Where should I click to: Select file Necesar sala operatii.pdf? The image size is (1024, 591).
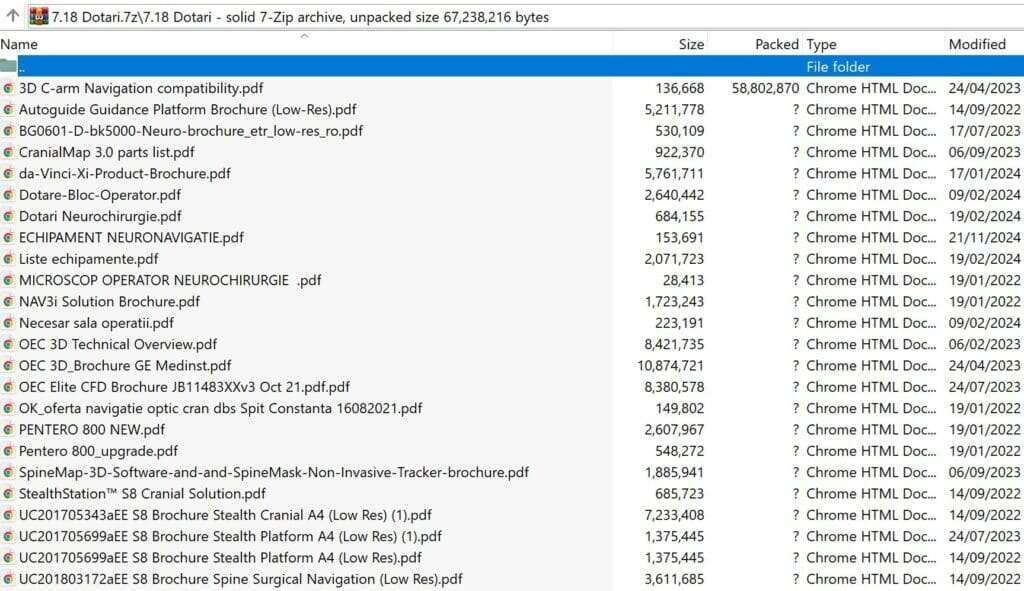pos(96,323)
